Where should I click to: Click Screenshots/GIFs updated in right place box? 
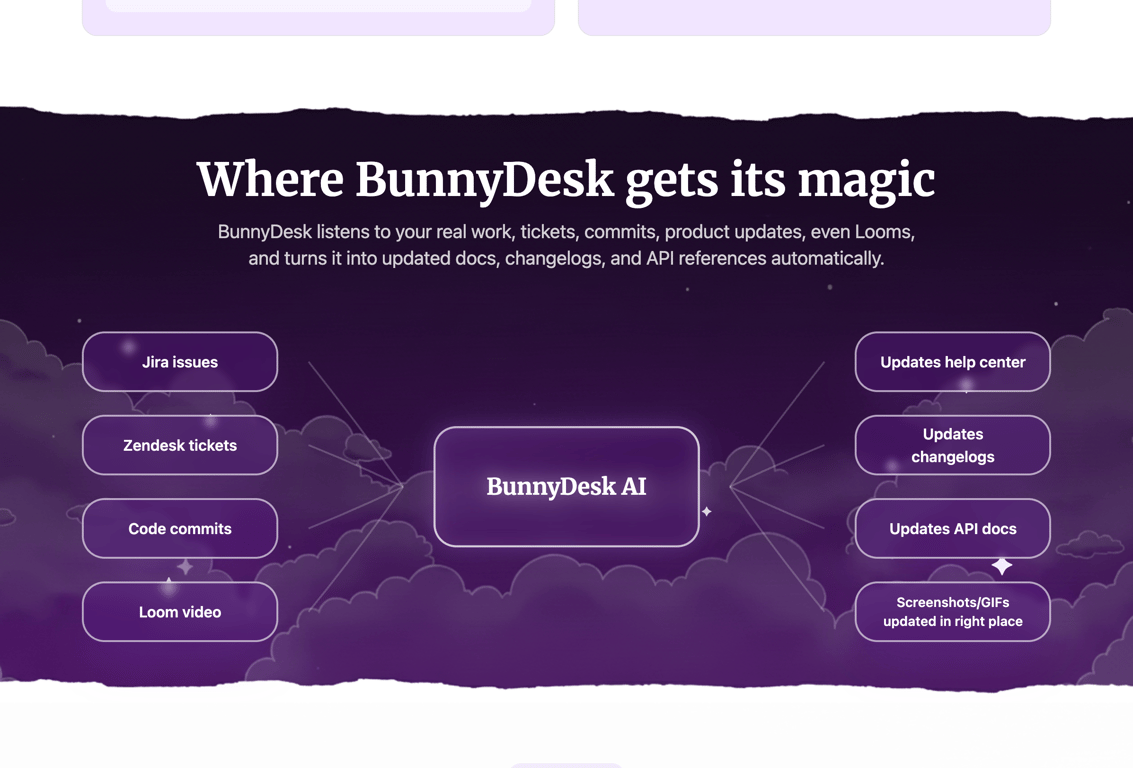pos(952,612)
